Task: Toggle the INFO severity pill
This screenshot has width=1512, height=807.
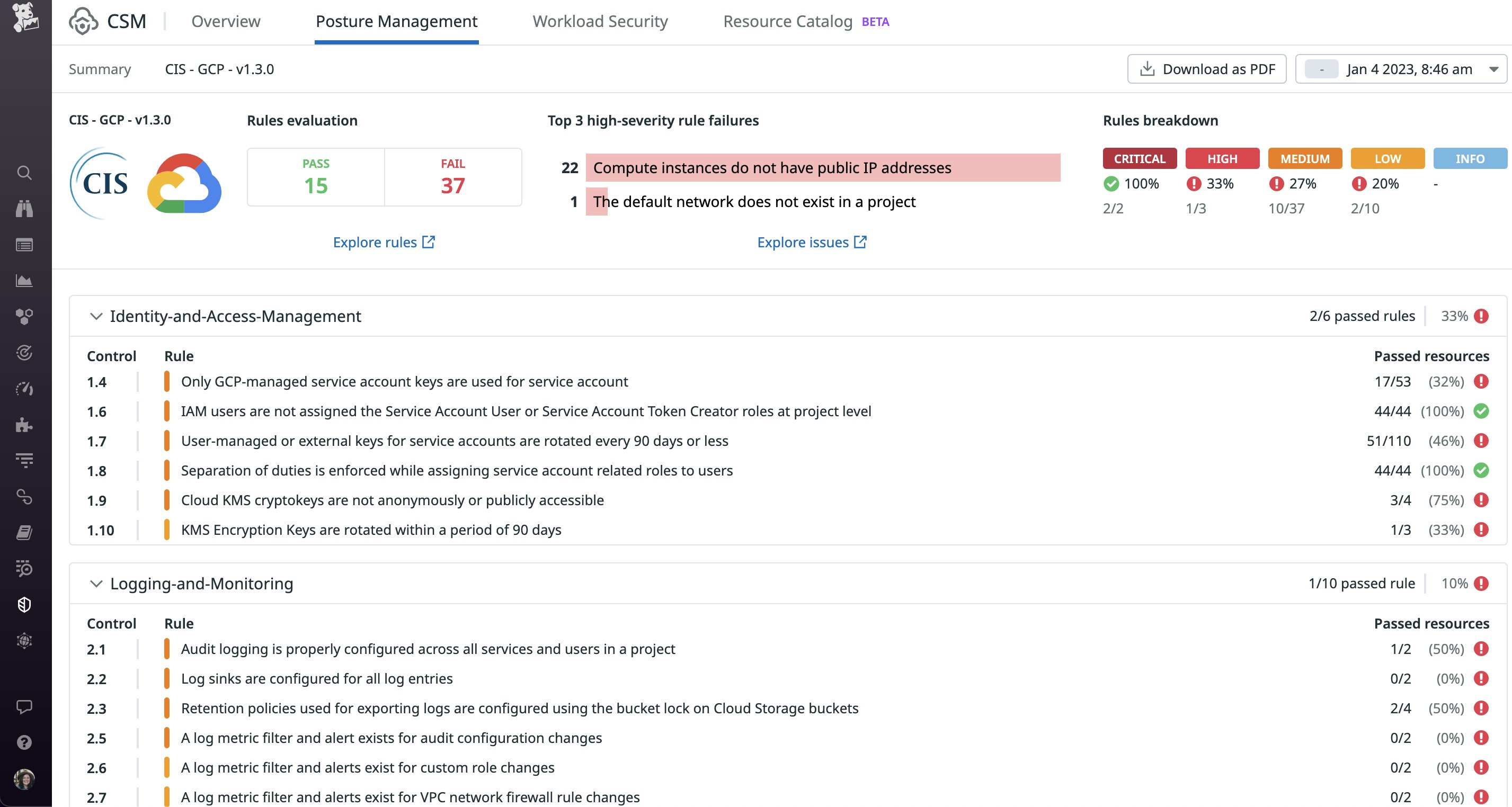Action: [x=1470, y=158]
